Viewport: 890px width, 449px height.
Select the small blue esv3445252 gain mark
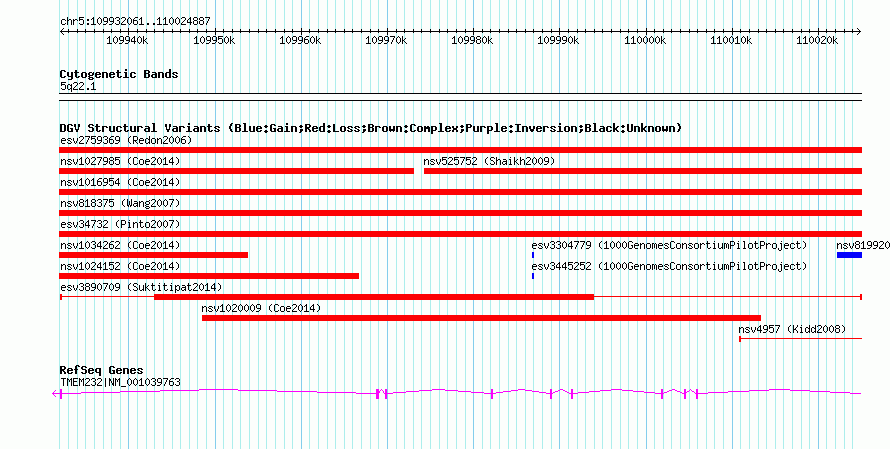(x=533, y=276)
